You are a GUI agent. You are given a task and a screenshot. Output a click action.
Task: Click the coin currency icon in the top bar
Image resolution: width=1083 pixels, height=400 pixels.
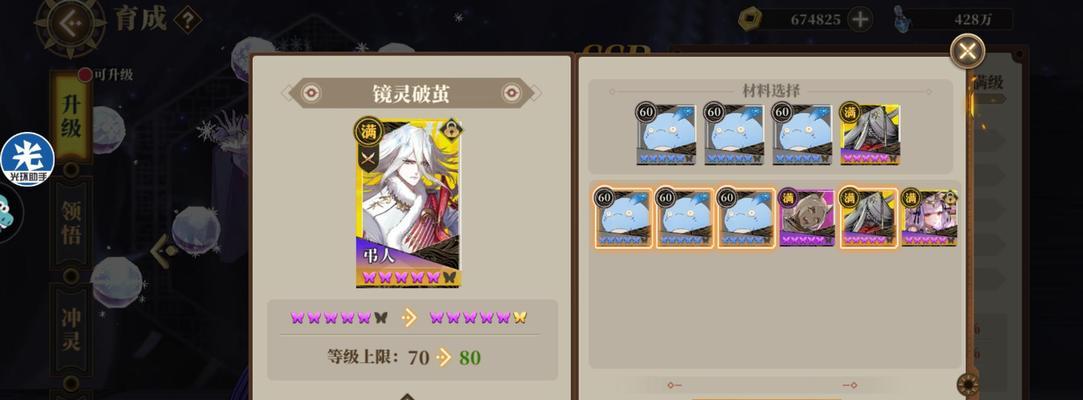749,19
